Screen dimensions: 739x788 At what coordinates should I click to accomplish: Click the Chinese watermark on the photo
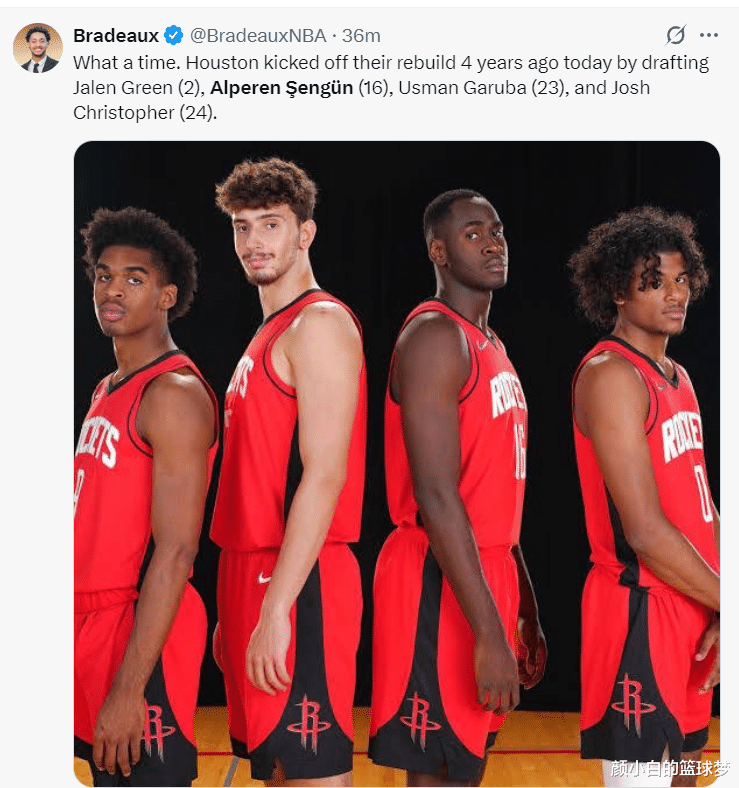[x=671, y=768]
